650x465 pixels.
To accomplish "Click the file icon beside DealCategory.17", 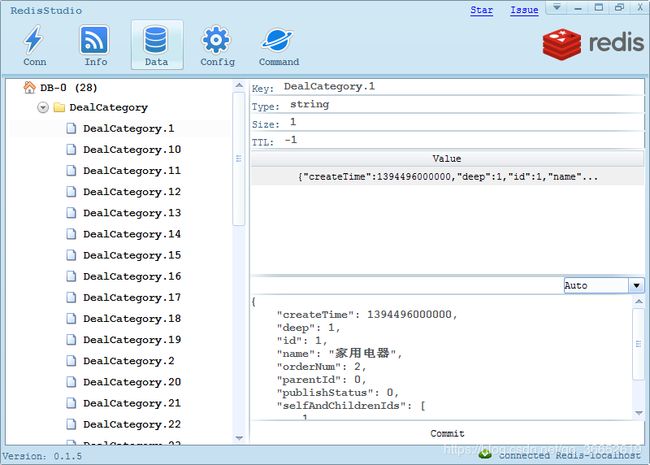I will click(71, 298).
